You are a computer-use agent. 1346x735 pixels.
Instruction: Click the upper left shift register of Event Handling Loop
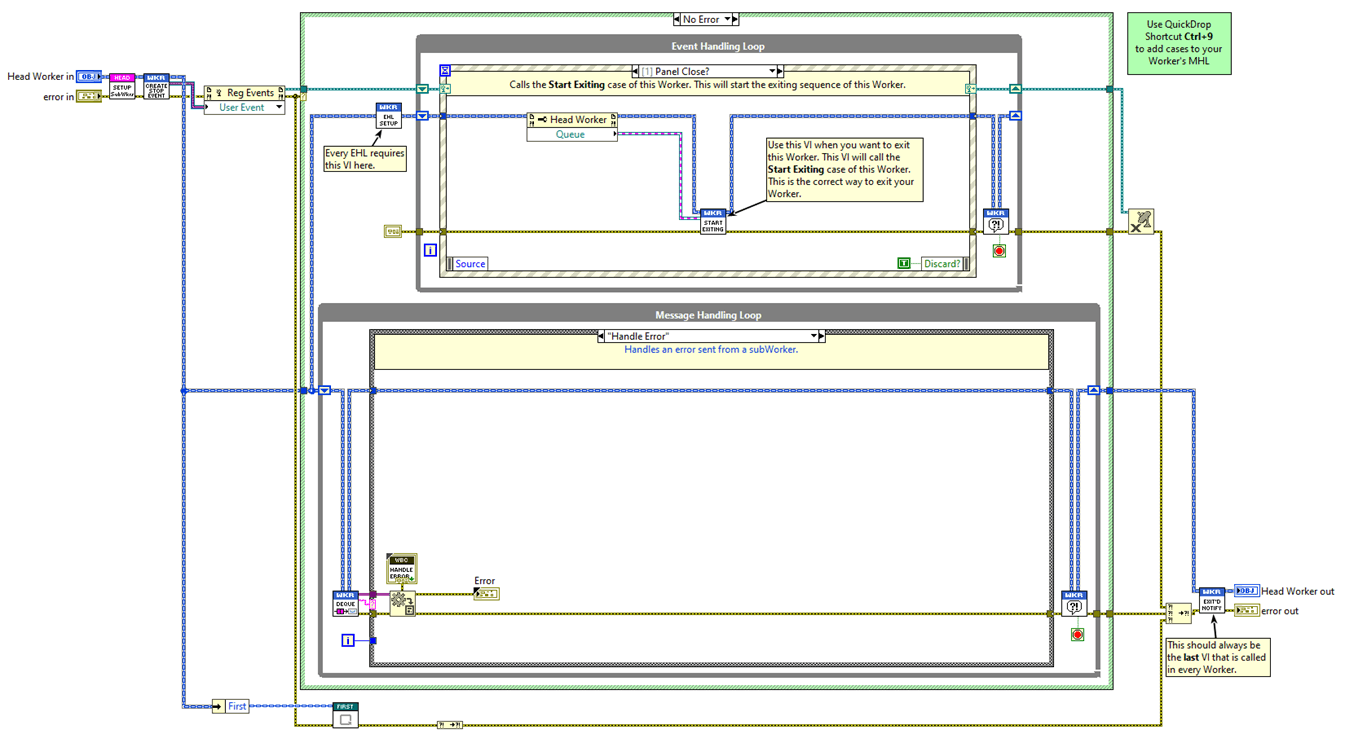pos(422,89)
